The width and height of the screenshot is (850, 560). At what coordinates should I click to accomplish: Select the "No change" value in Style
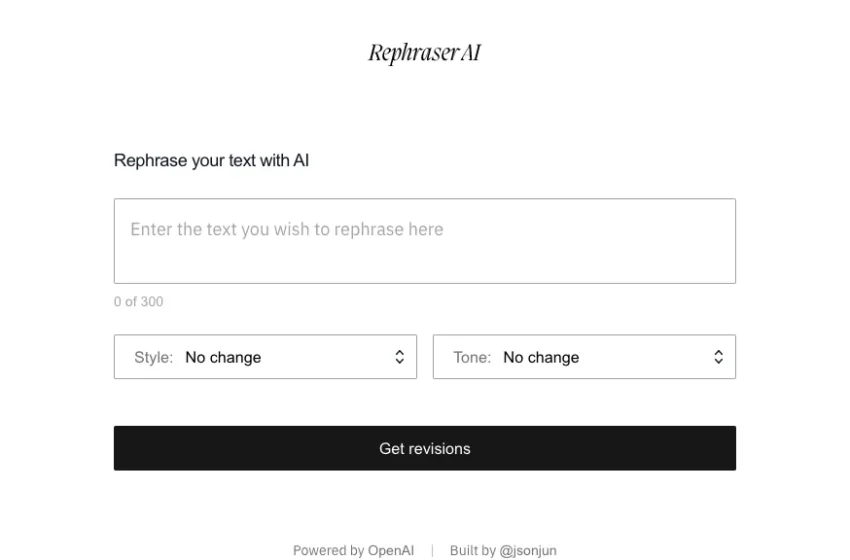(x=223, y=357)
